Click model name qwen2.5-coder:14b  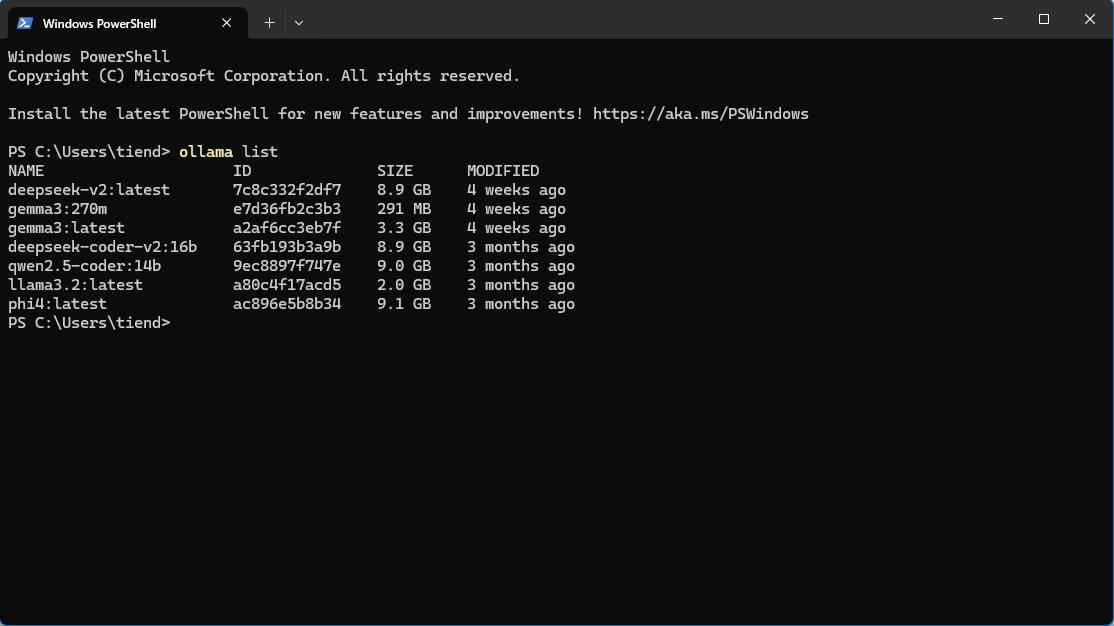click(x=85, y=266)
